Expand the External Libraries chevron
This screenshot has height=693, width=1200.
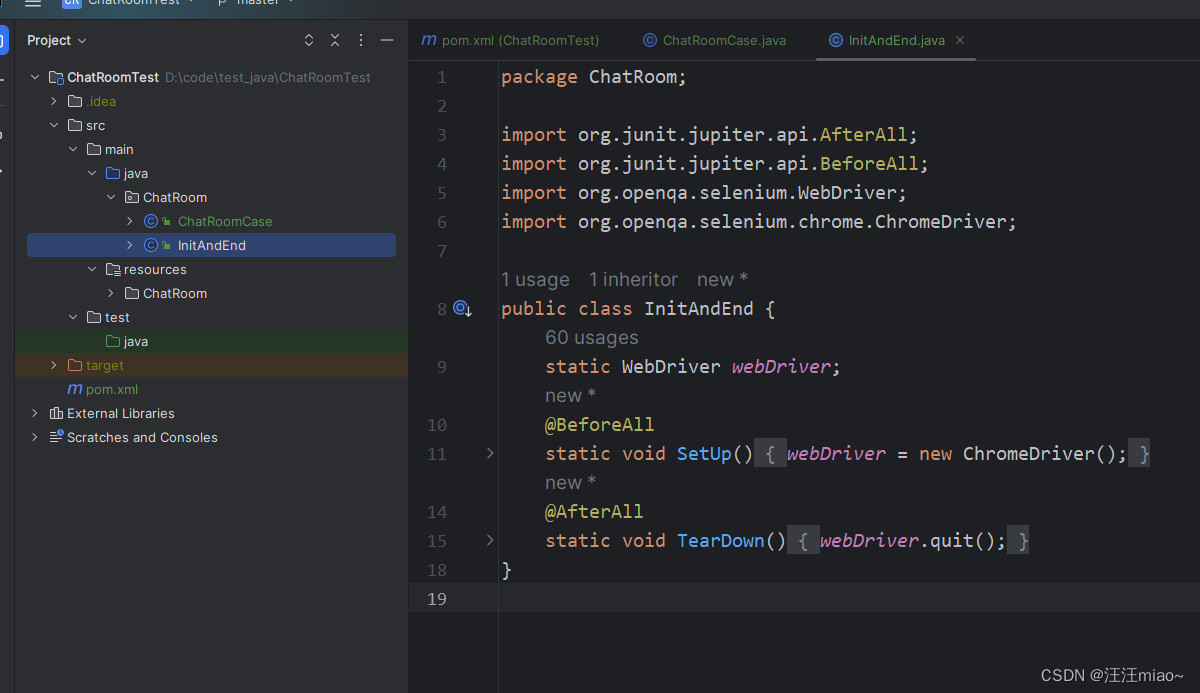35,413
